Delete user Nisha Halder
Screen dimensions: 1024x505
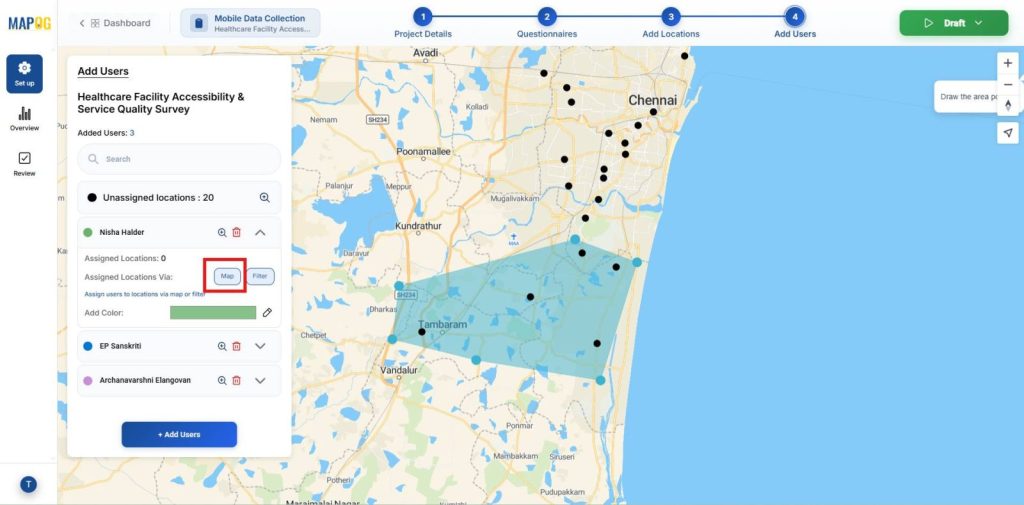click(236, 233)
